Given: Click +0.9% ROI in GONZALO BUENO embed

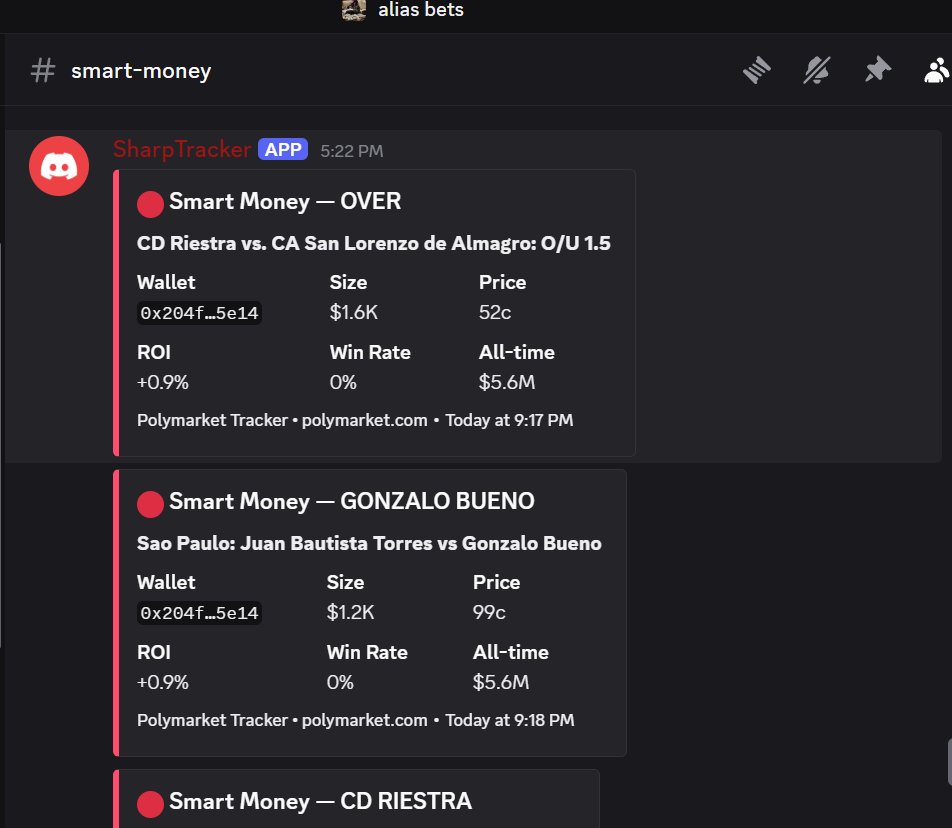Looking at the screenshot, I should 163,682.
